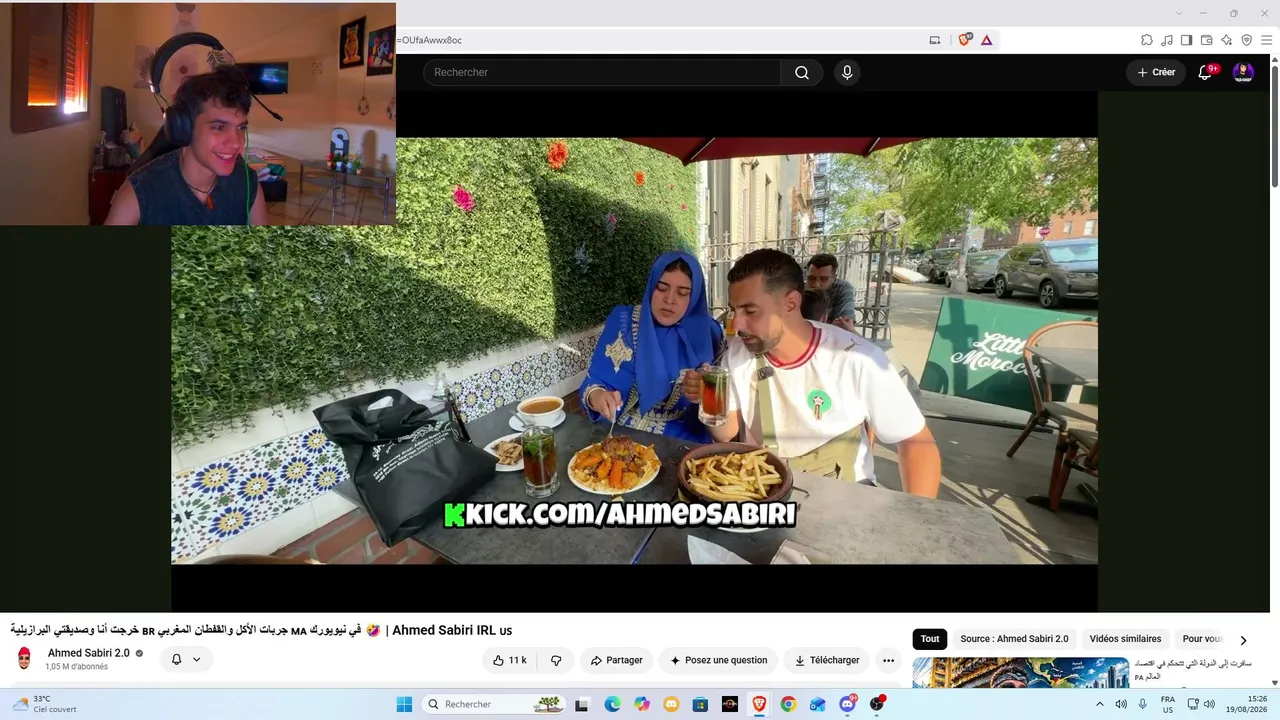
Task: Switch to Brave browser in the taskbar
Action: [x=759, y=704]
